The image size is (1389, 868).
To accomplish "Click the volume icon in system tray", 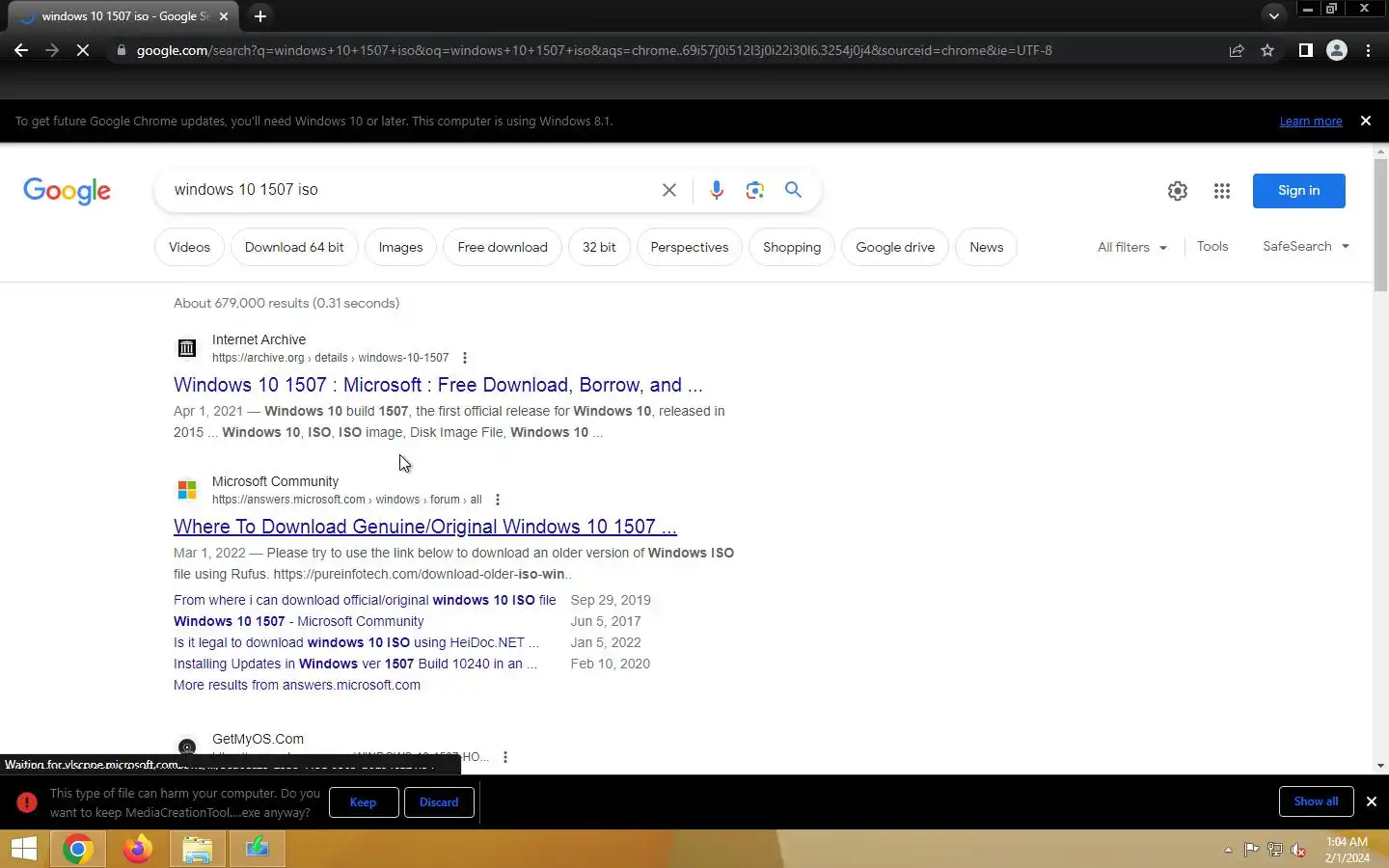I will click(x=1298, y=850).
